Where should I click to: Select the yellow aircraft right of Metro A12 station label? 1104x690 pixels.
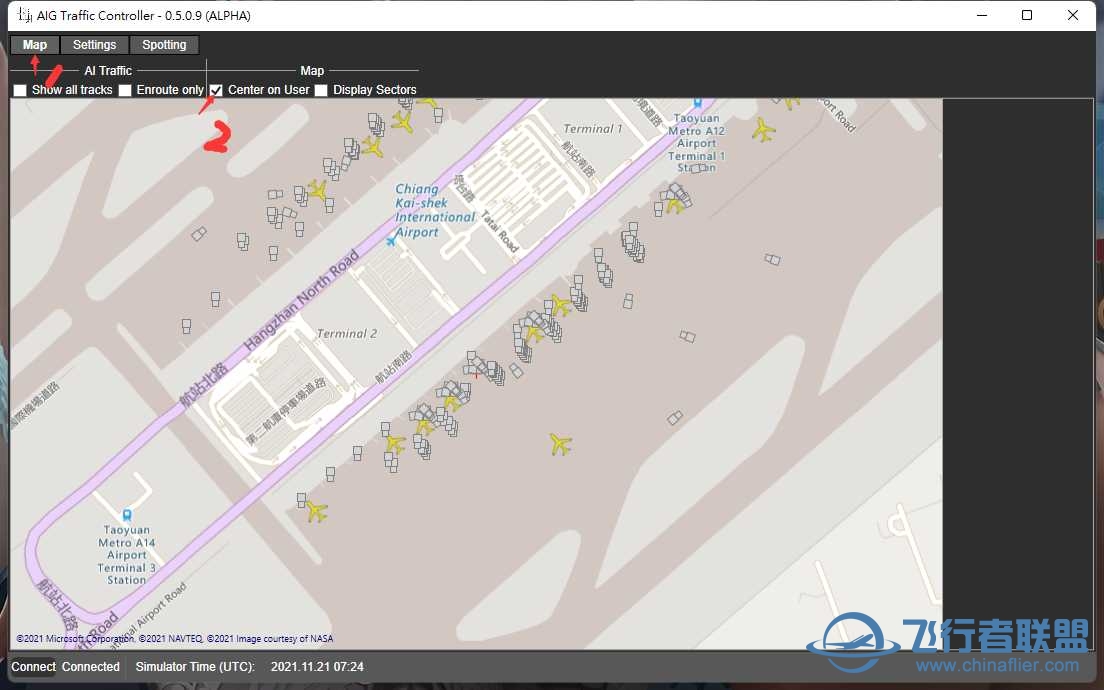tap(763, 130)
